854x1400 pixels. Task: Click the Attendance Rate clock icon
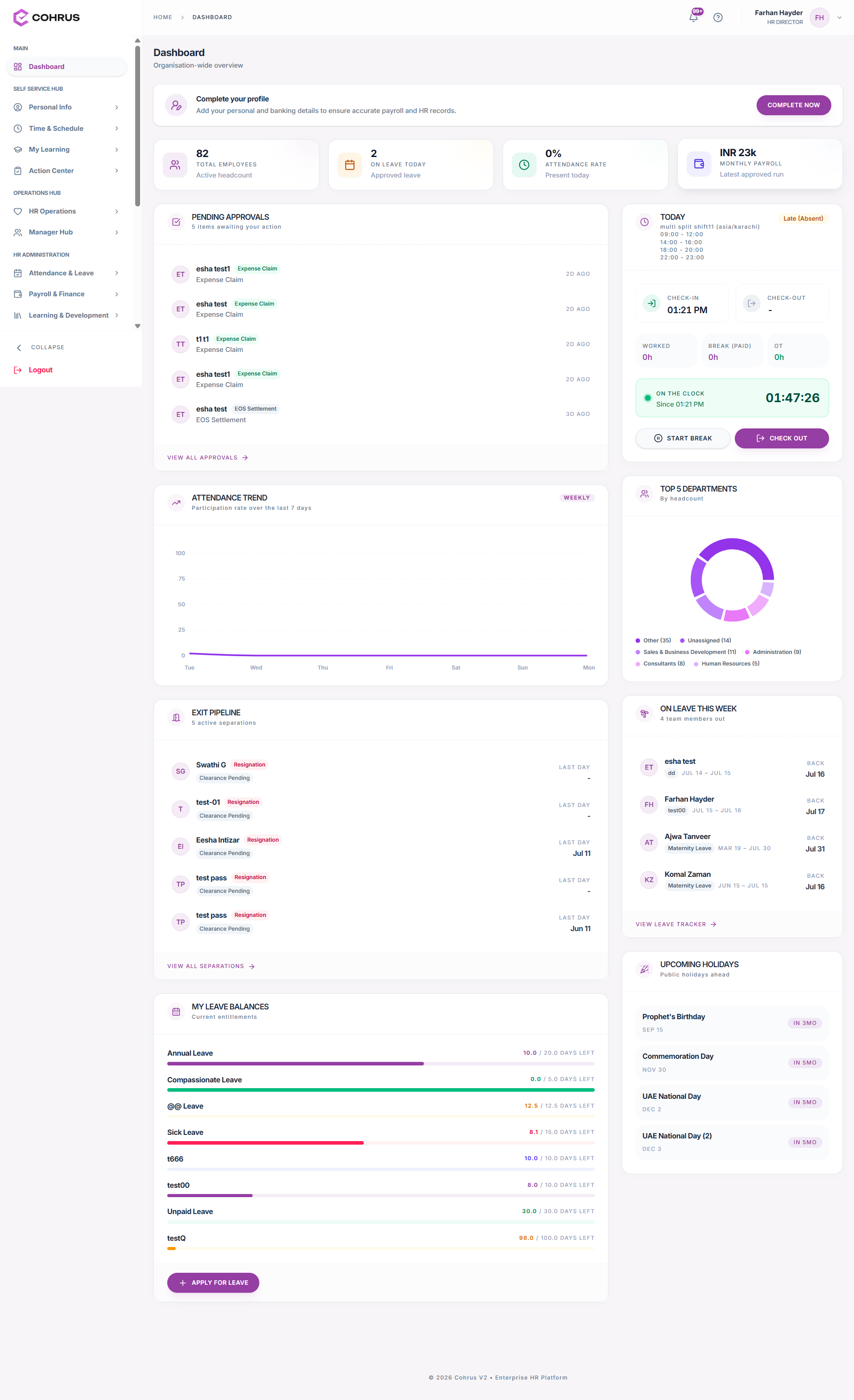tap(524, 165)
